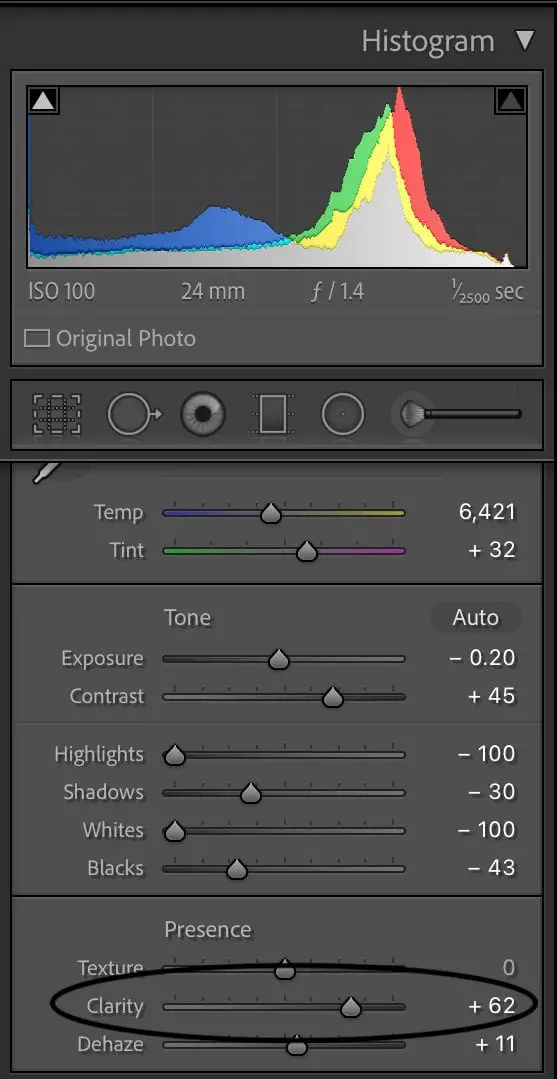Screen dimensions: 557x1079
Task: Click the Auto tone button
Action: [x=475, y=618]
